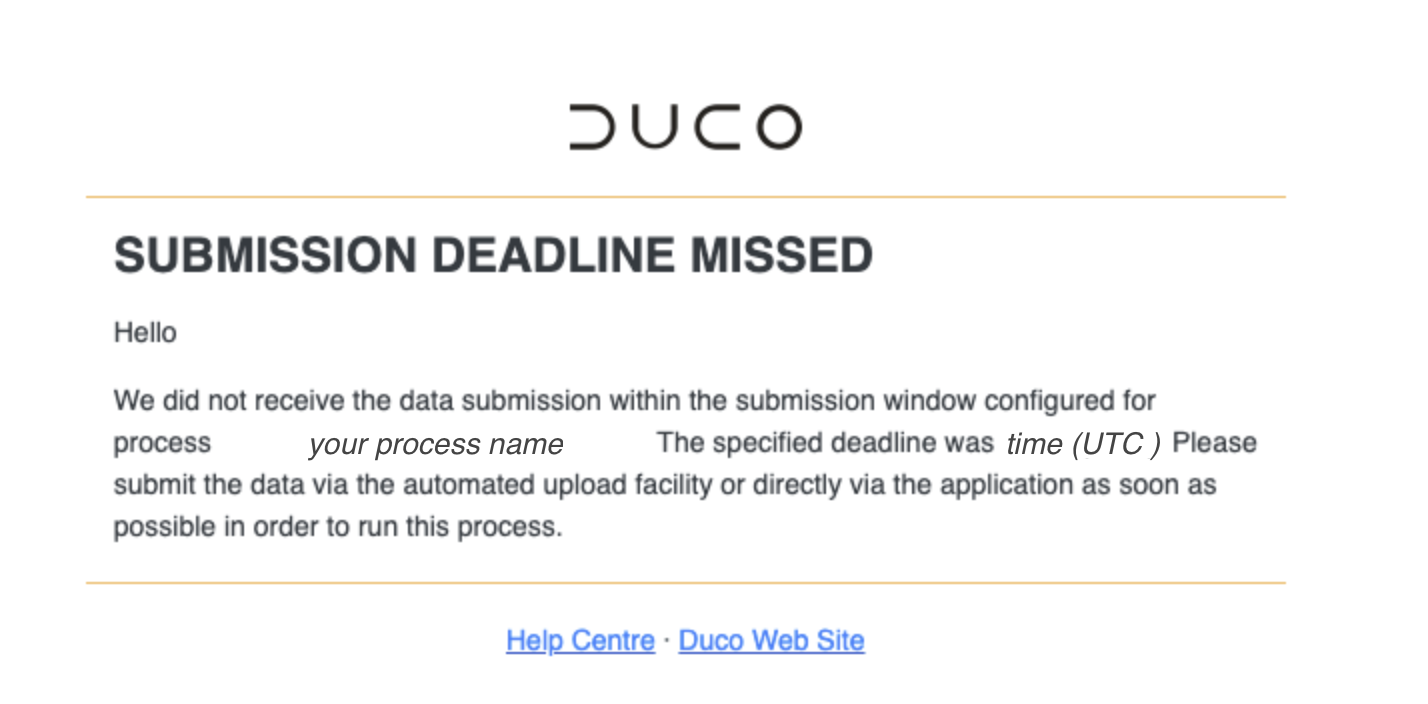The height and width of the screenshot is (704, 1428).
Task: Select the 'time (UTC )' placeholder
Action: coord(1083,443)
